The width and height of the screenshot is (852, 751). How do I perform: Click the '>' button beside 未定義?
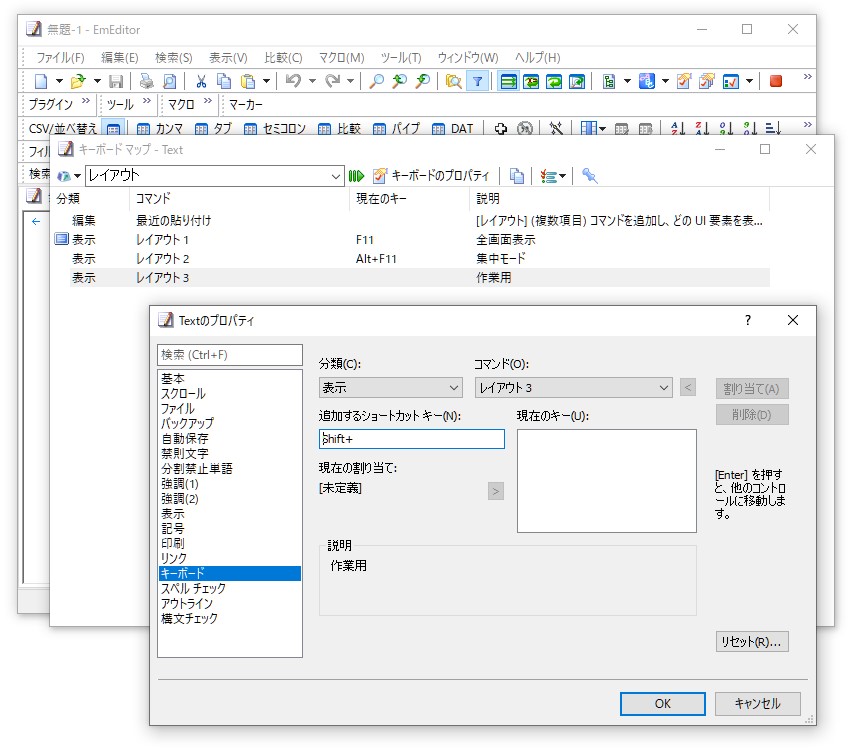496,491
